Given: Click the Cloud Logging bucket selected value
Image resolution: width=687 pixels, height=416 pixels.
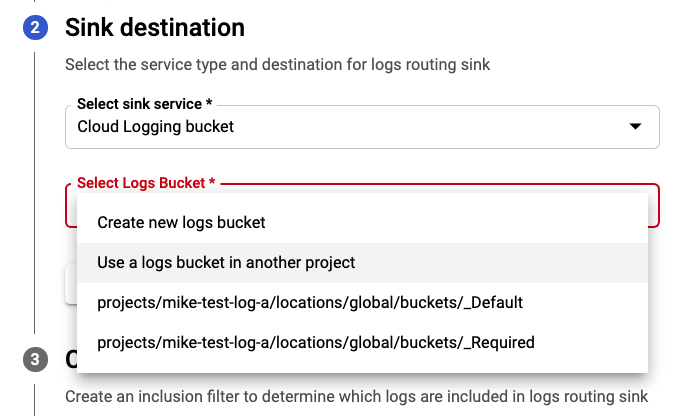Looking at the screenshot, I should tap(156, 127).
